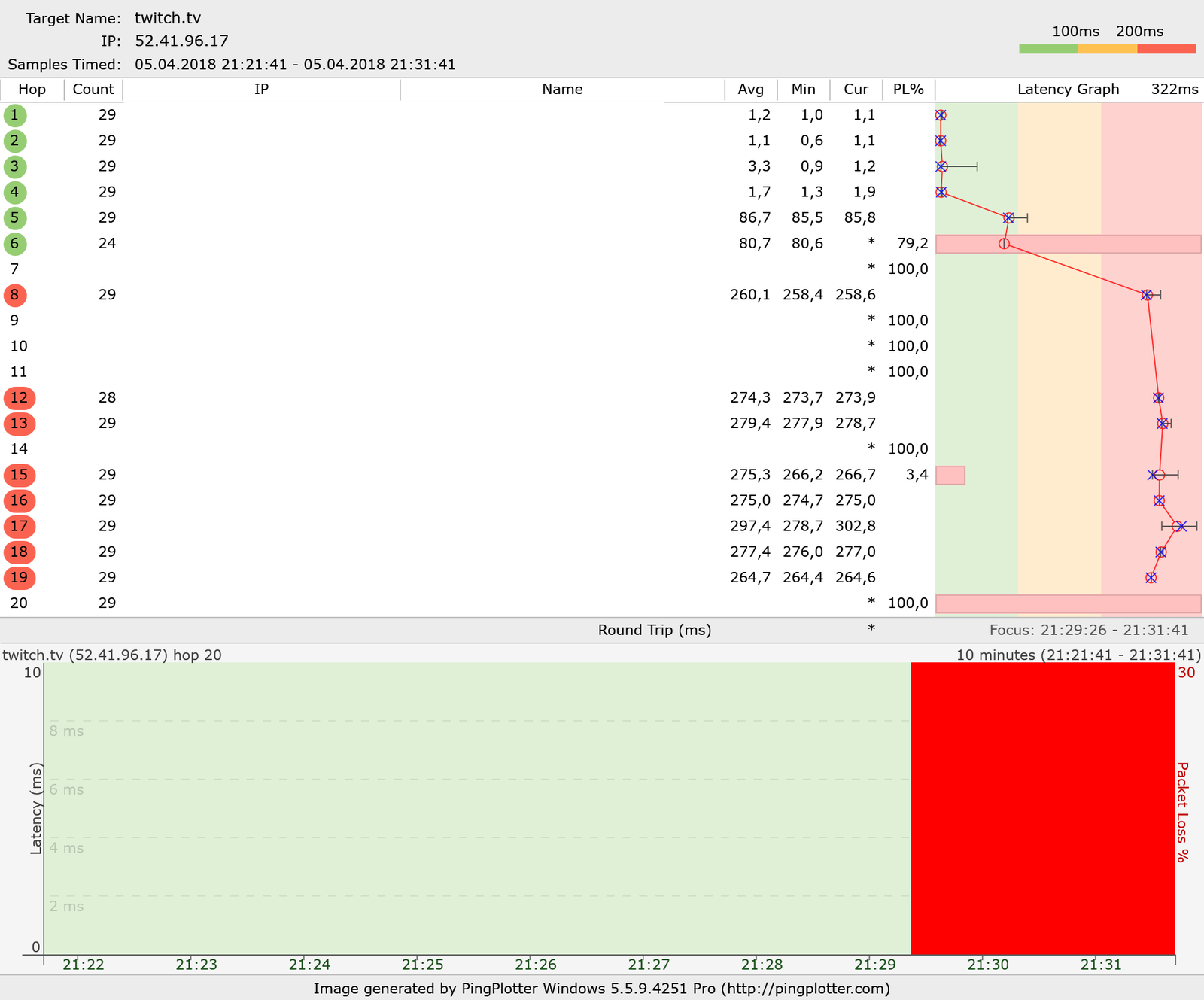
Task: Click hop 15 packet loss value 3,4
Action: (917, 475)
